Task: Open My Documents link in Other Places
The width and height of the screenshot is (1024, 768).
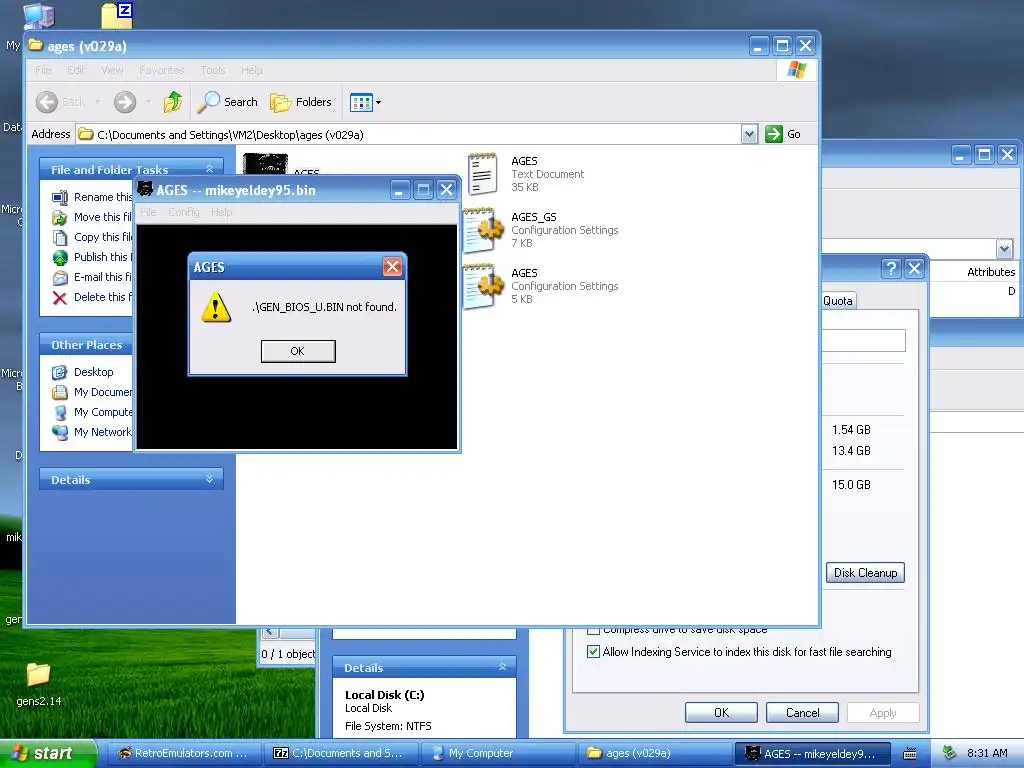Action: pyautogui.click(x=103, y=392)
